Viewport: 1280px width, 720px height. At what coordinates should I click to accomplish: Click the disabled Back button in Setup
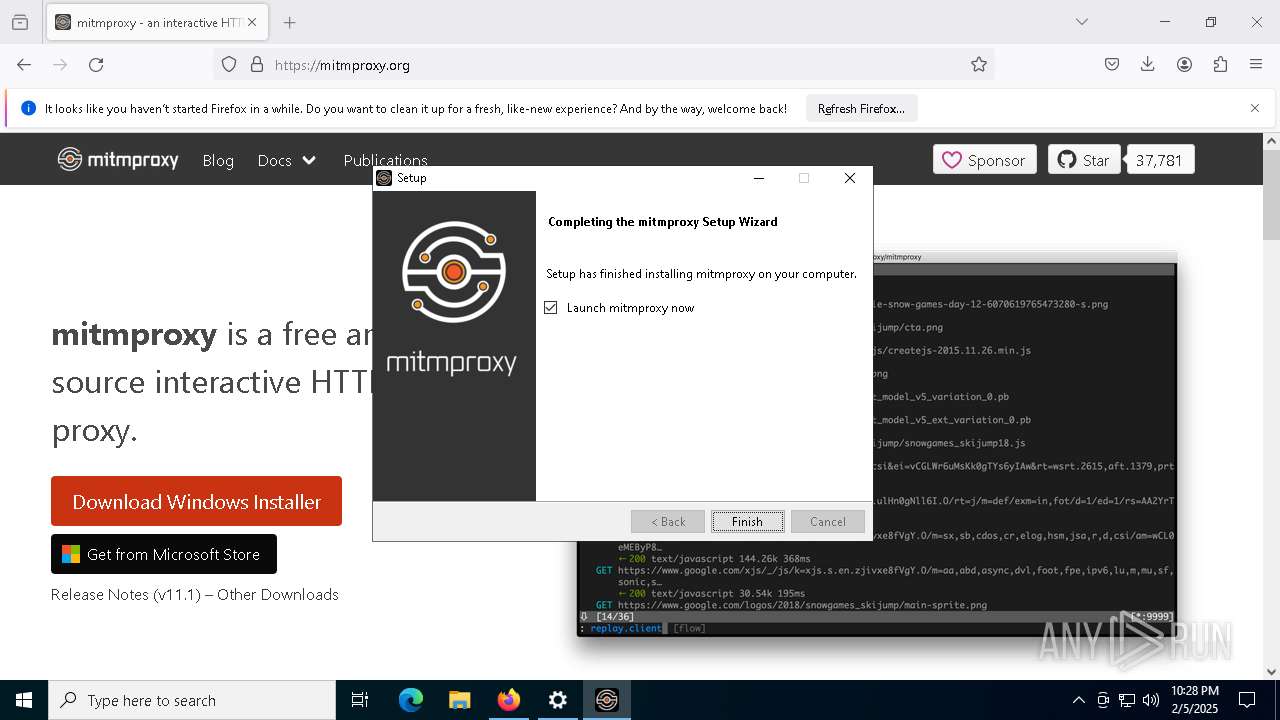click(668, 521)
